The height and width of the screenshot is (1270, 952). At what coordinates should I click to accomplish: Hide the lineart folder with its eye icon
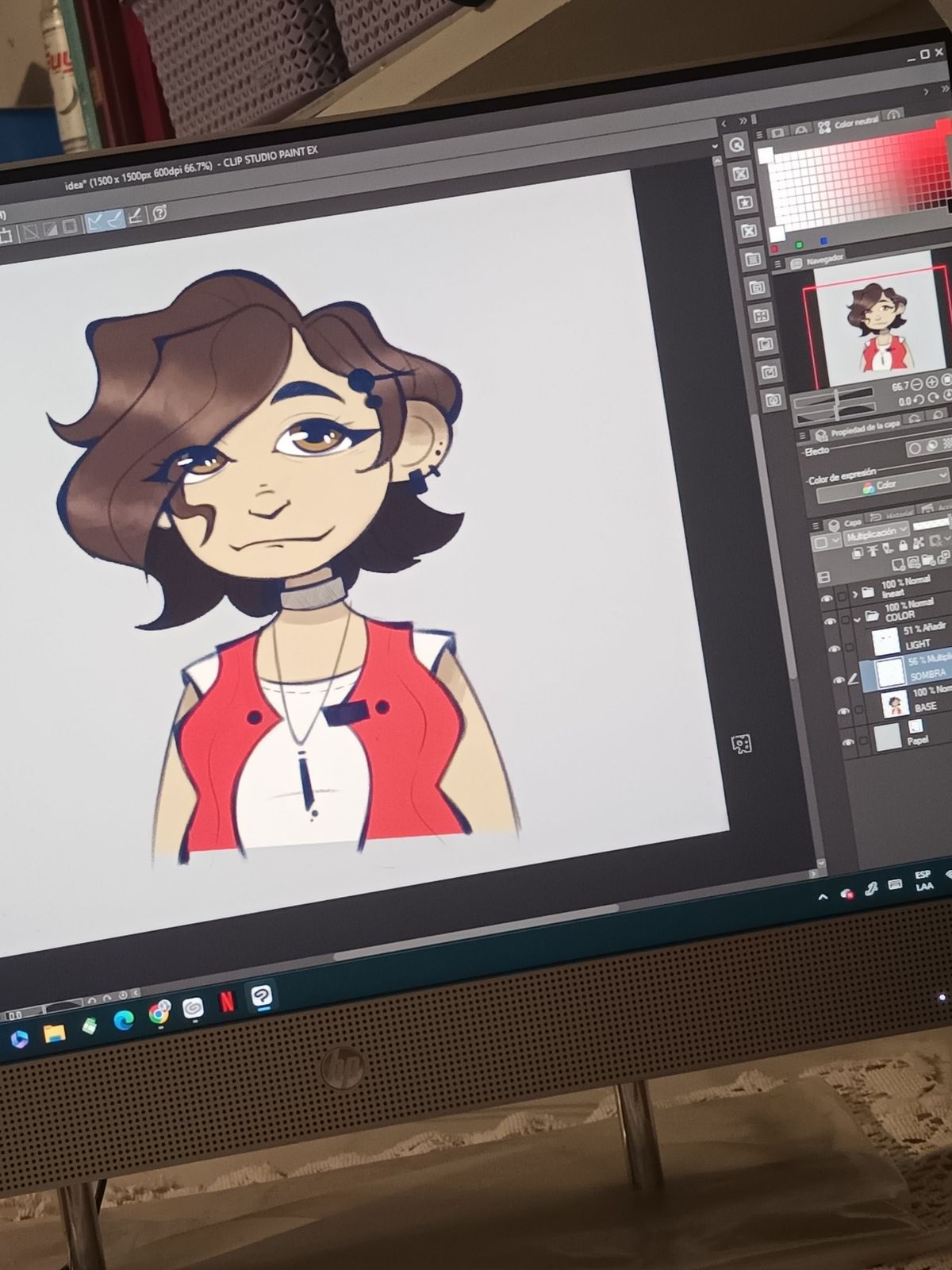(827, 598)
